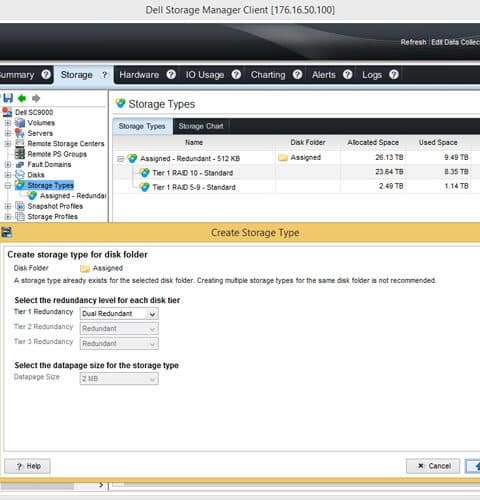This screenshot has height=500, width=480.
Task: Open help icon beside Summary tab
Action: tap(46, 74)
